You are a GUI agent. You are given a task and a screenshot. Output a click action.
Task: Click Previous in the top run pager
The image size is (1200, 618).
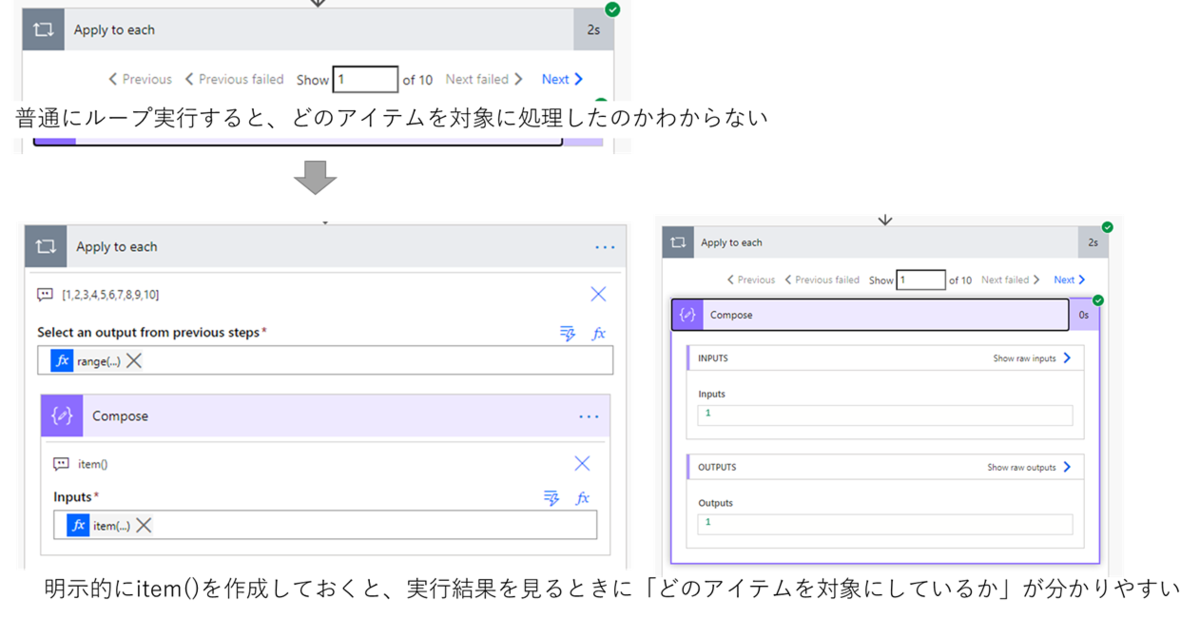[x=140, y=79]
